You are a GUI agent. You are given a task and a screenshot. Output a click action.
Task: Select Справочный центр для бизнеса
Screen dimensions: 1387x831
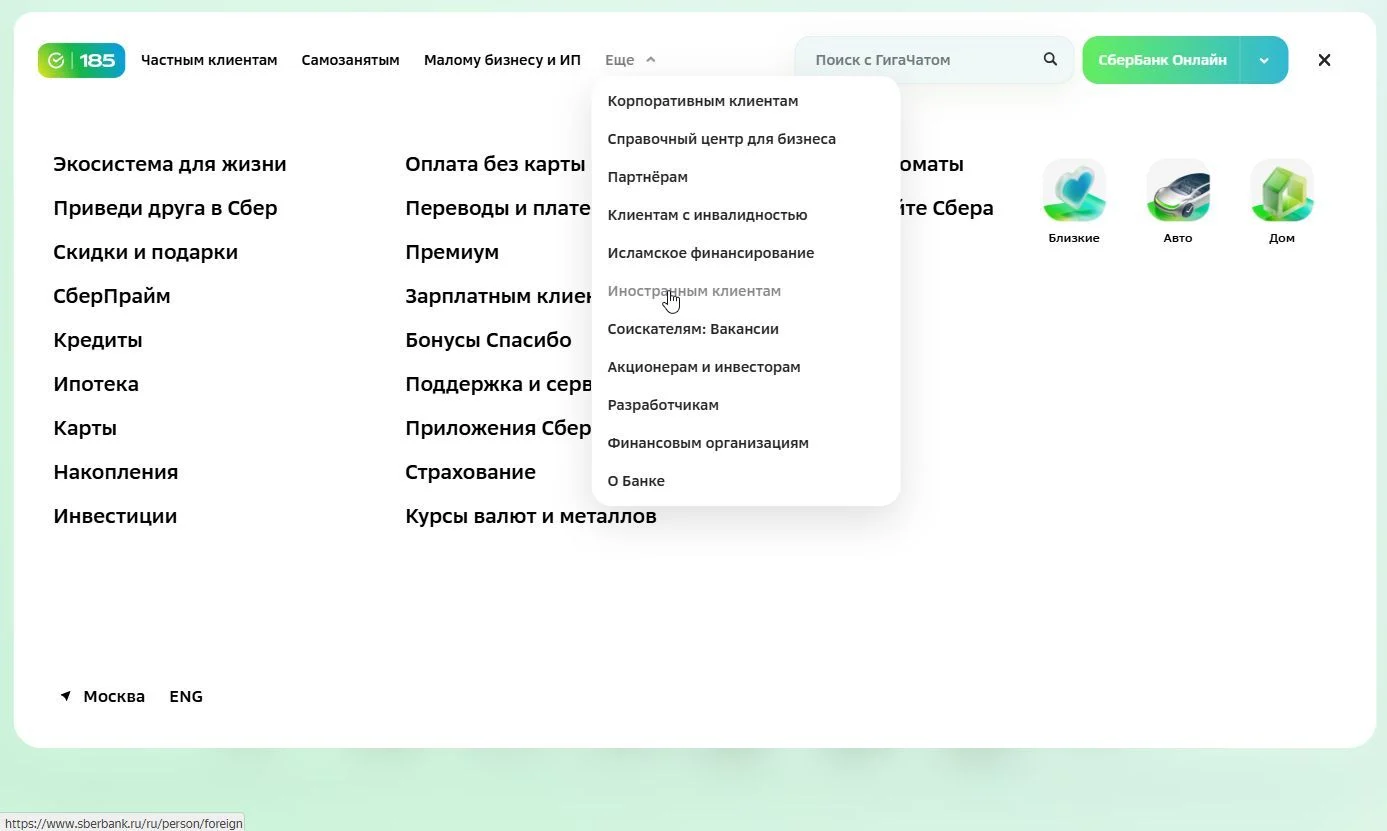click(x=722, y=139)
